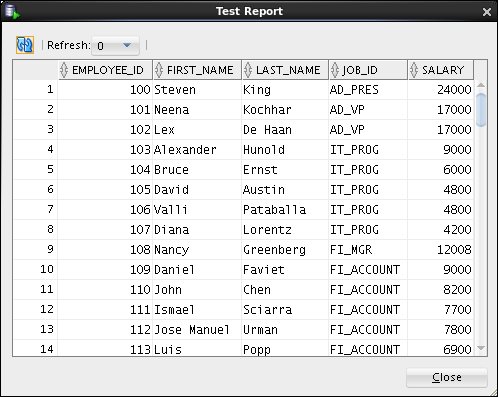Click last name cell Sciarra

pyautogui.click(x=285, y=310)
